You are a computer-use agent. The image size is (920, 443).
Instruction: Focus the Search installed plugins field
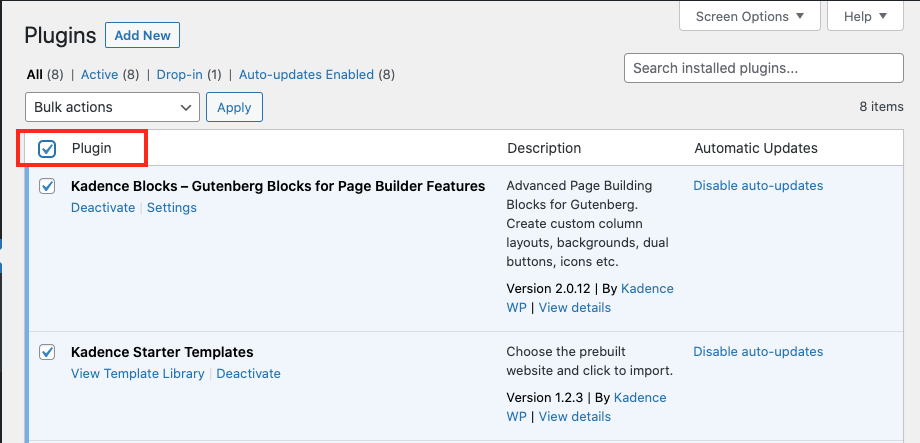(x=763, y=68)
